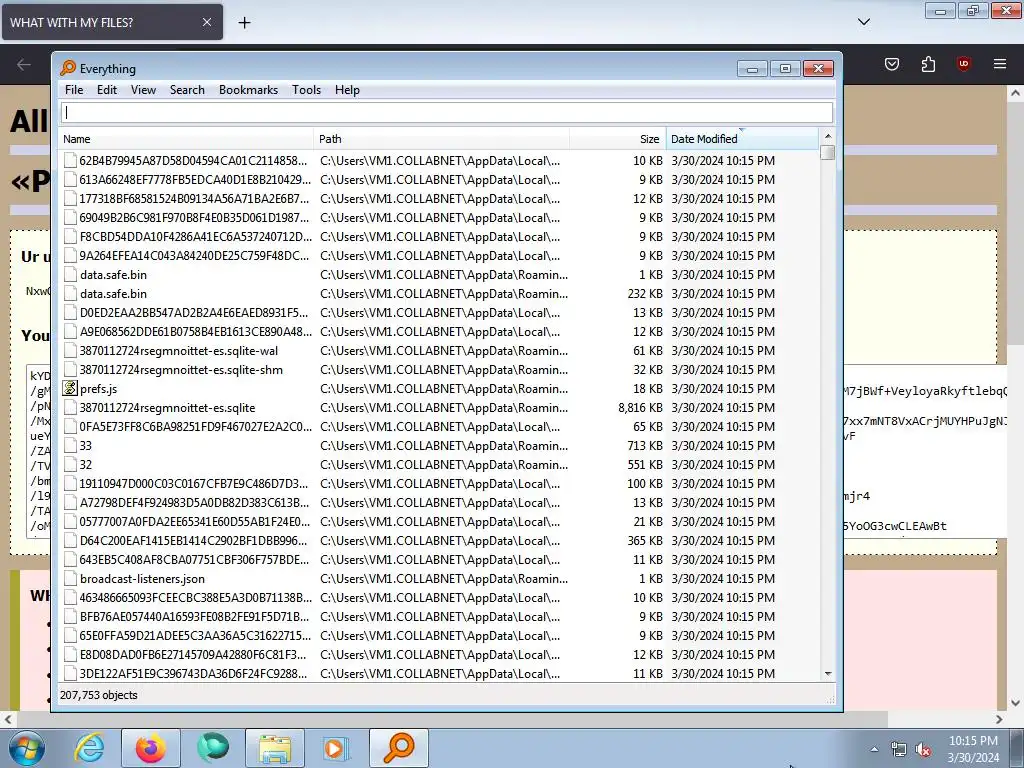The width and height of the screenshot is (1024, 768).
Task: Open the Windows Start button
Action: [x=26, y=748]
